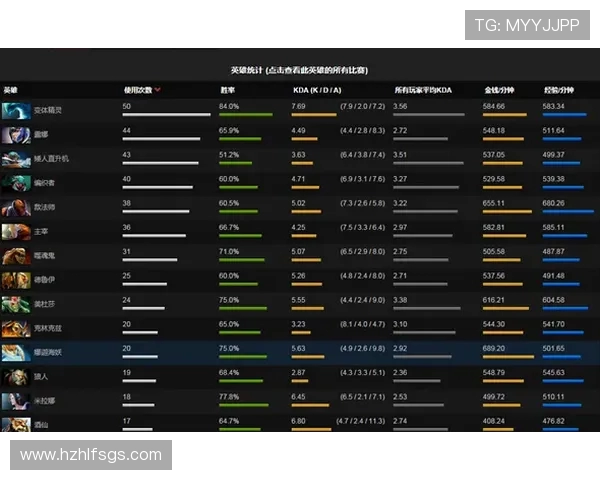The image size is (600, 480).
Task: View all matches for 变体精灵
Action: (47, 110)
